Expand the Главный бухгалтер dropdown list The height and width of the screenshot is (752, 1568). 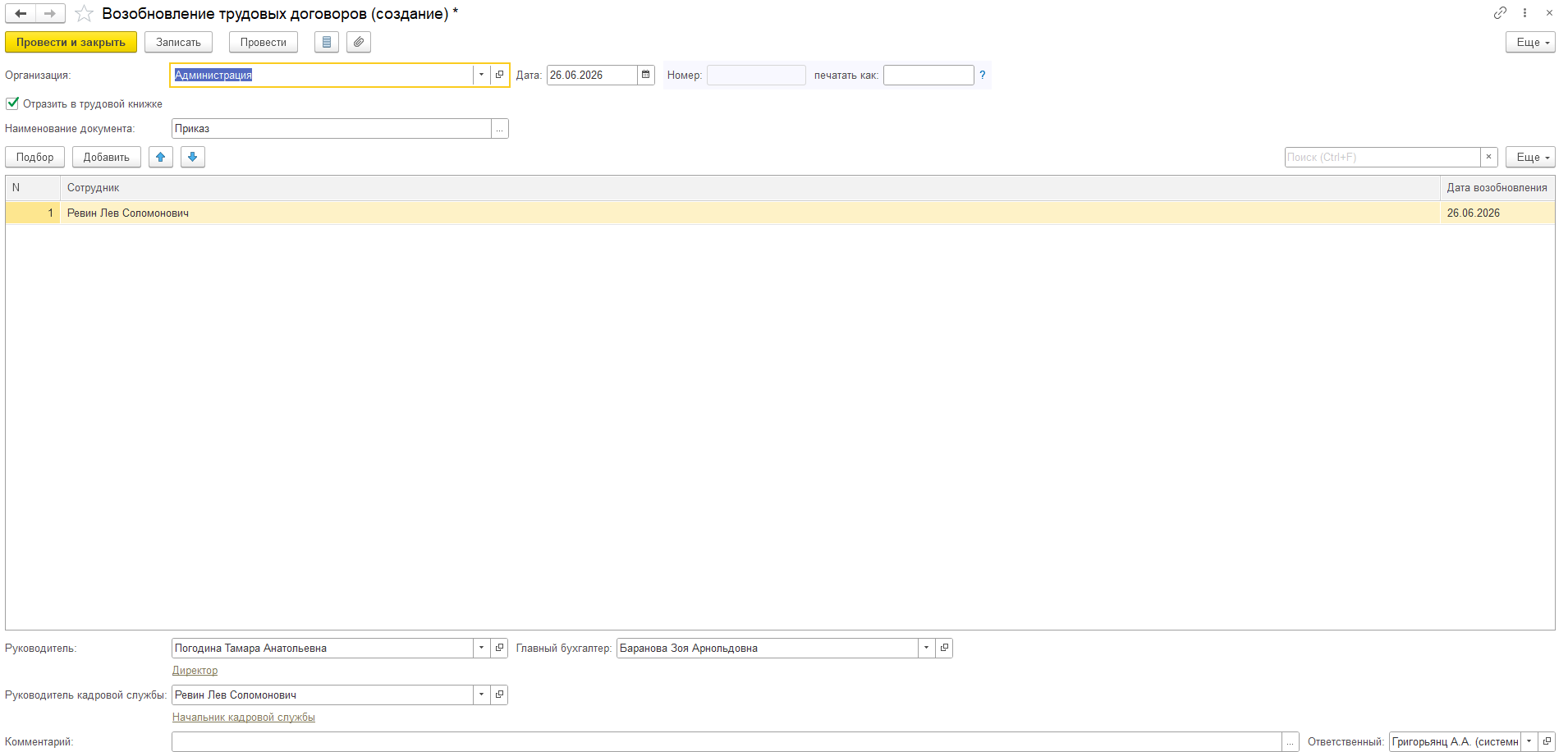click(926, 648)
